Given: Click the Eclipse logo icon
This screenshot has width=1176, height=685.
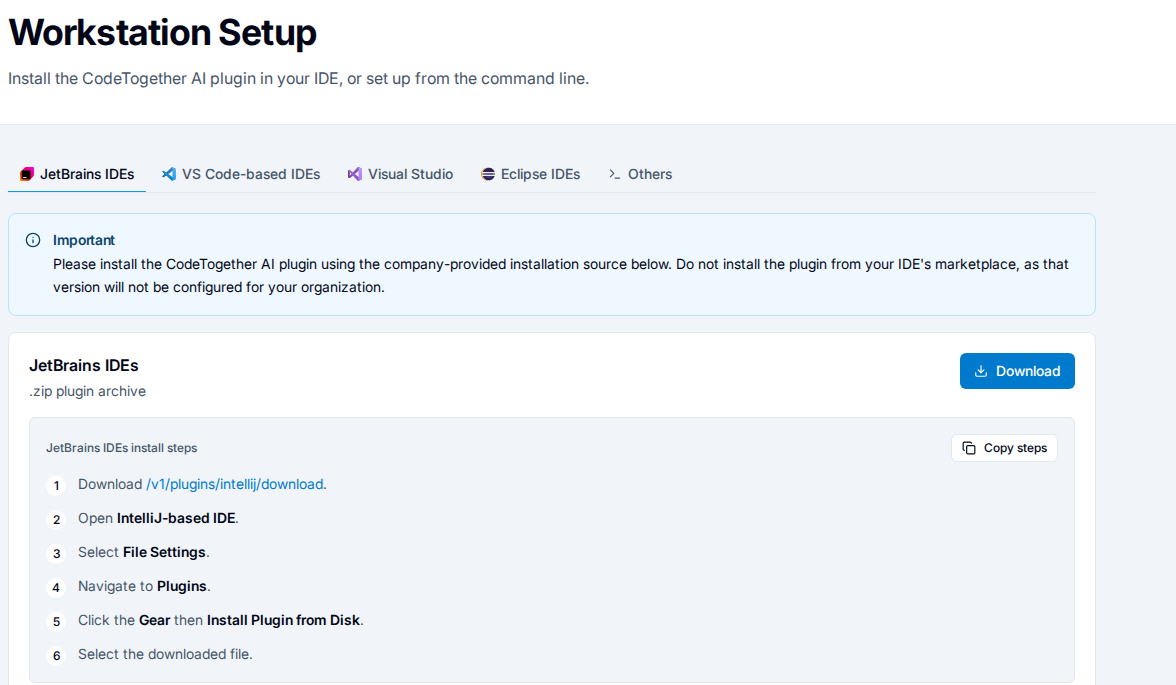Looking at the screenshot, I should tap(488, 174).
